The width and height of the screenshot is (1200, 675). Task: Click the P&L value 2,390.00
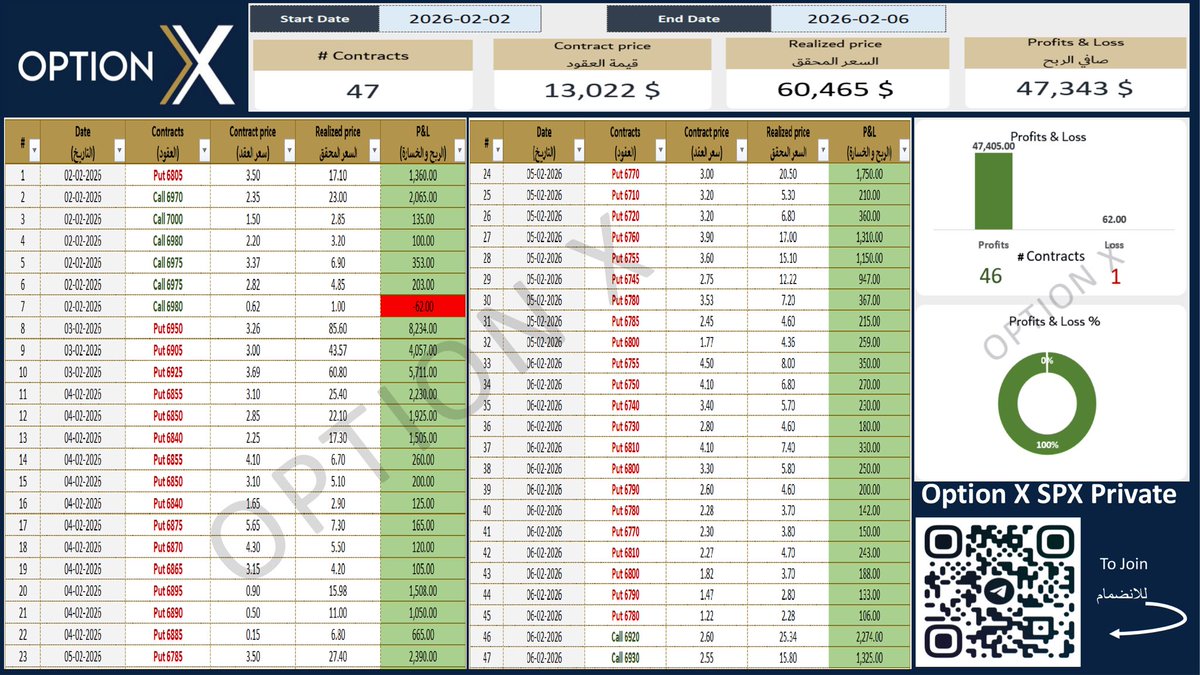tap(423, 657)
